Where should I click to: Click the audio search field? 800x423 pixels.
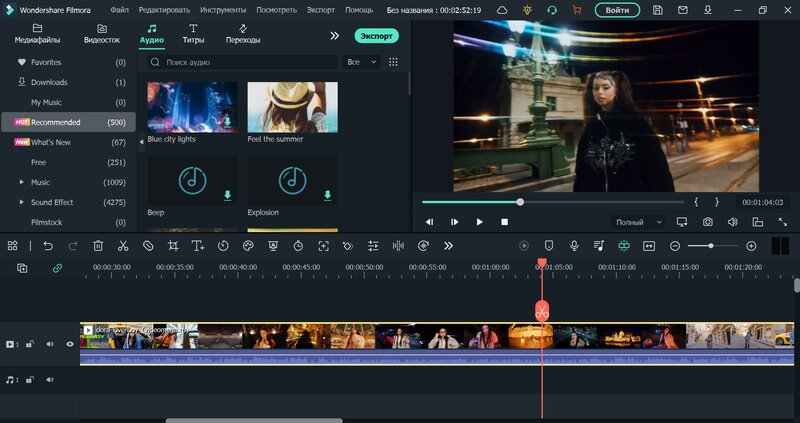point(242,62)
